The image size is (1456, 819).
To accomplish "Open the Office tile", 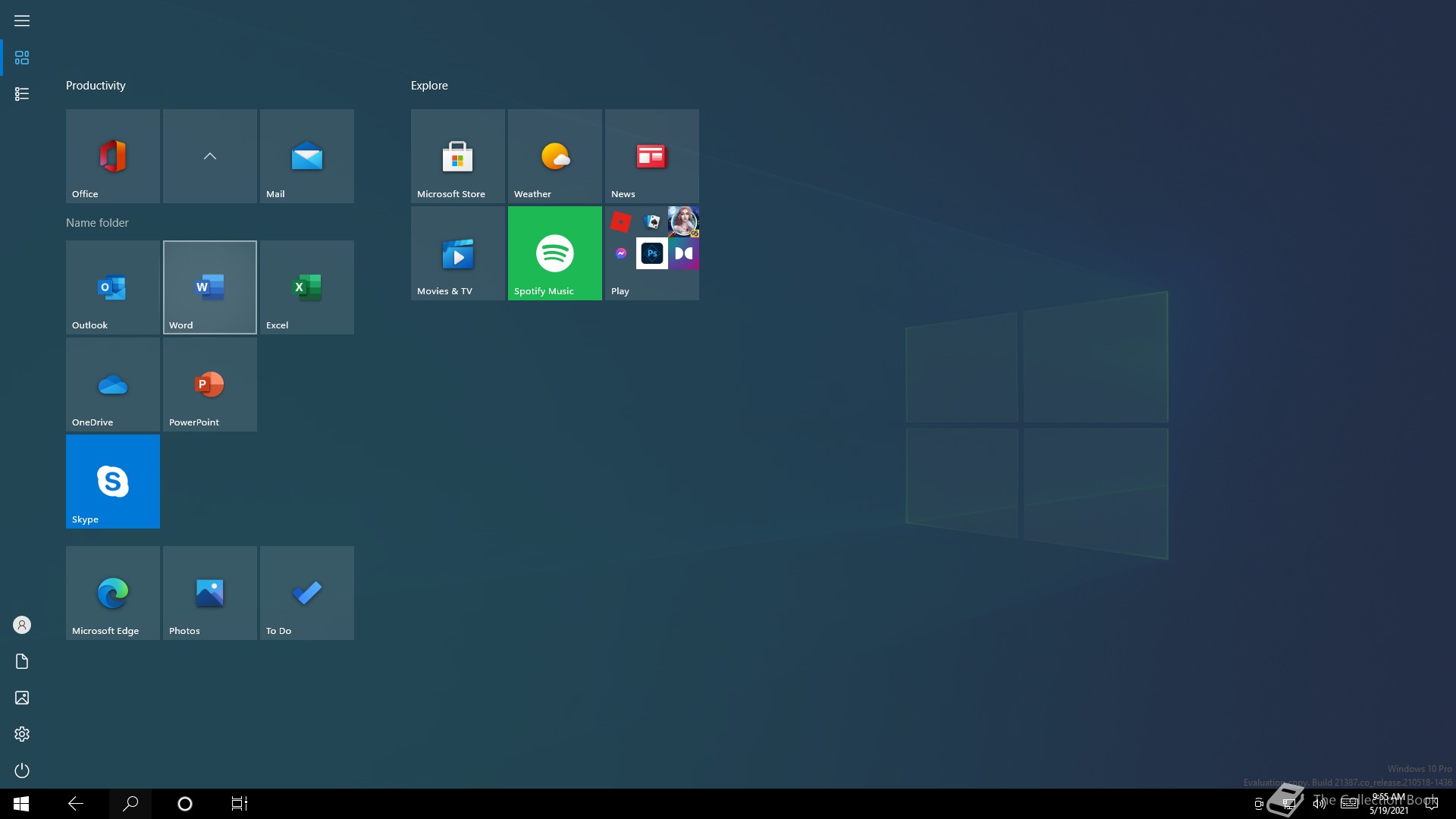I will 113,156.
